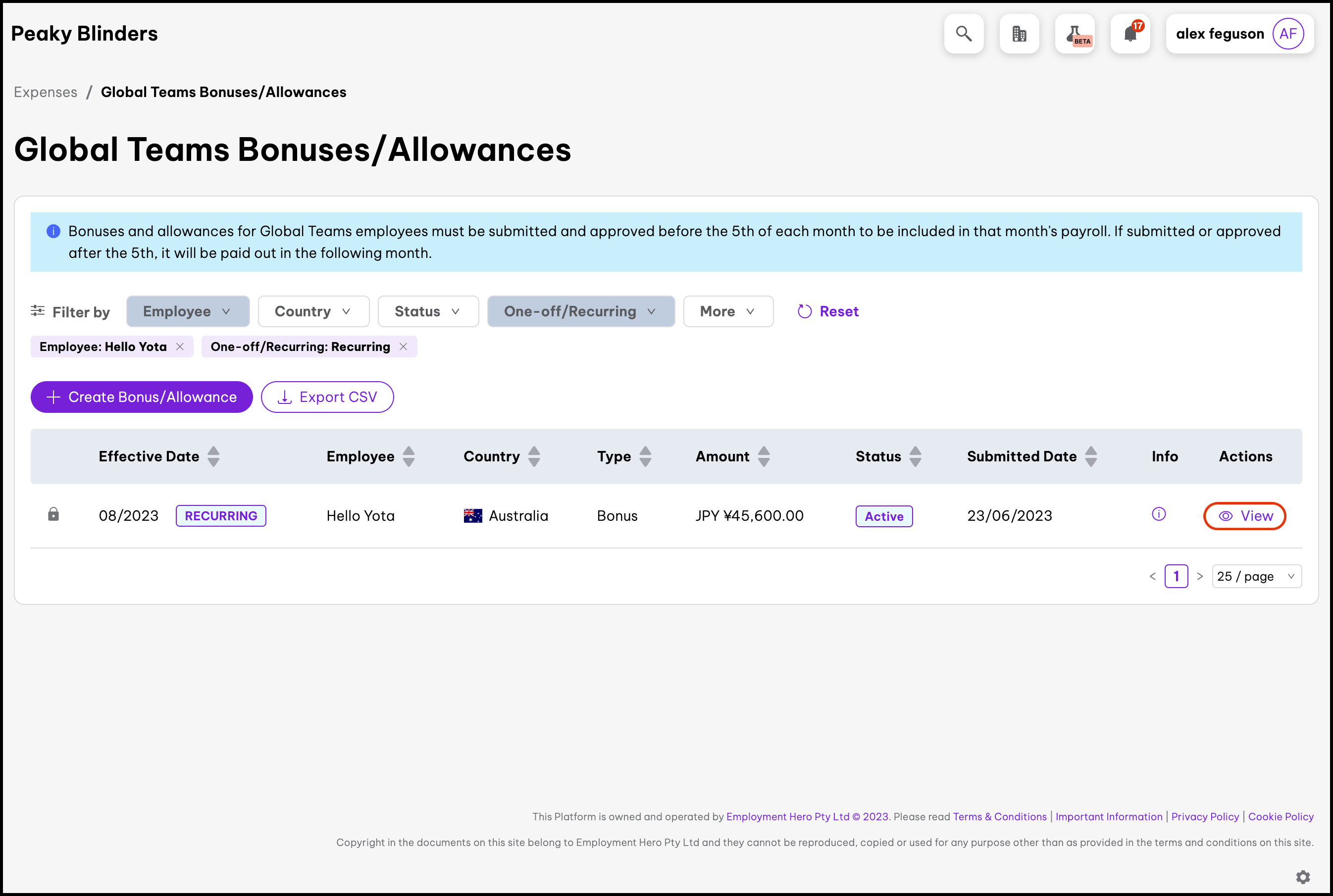Click the settings gear at bottom right
Screen dimensions: 1333x896
coord(1303,877)
